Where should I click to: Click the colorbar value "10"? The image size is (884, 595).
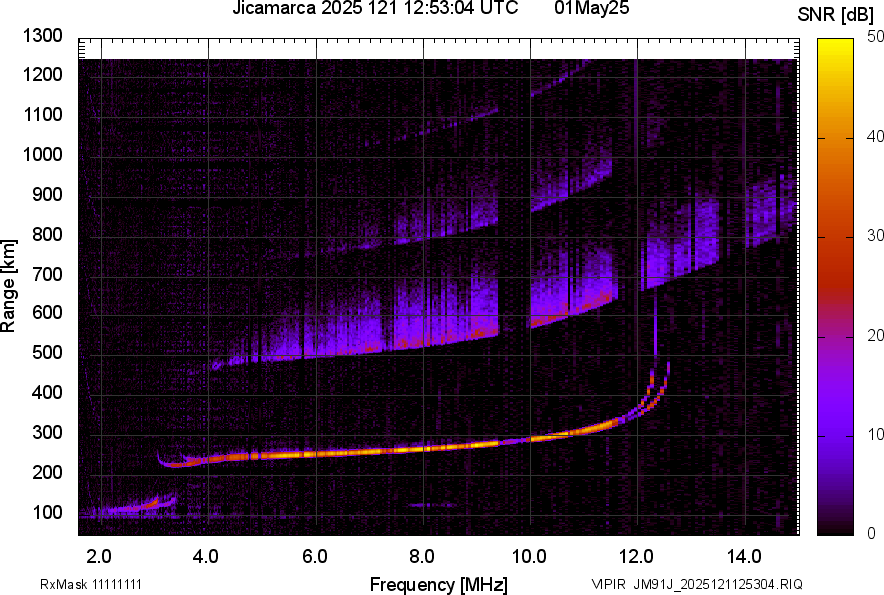click(876, 434)
